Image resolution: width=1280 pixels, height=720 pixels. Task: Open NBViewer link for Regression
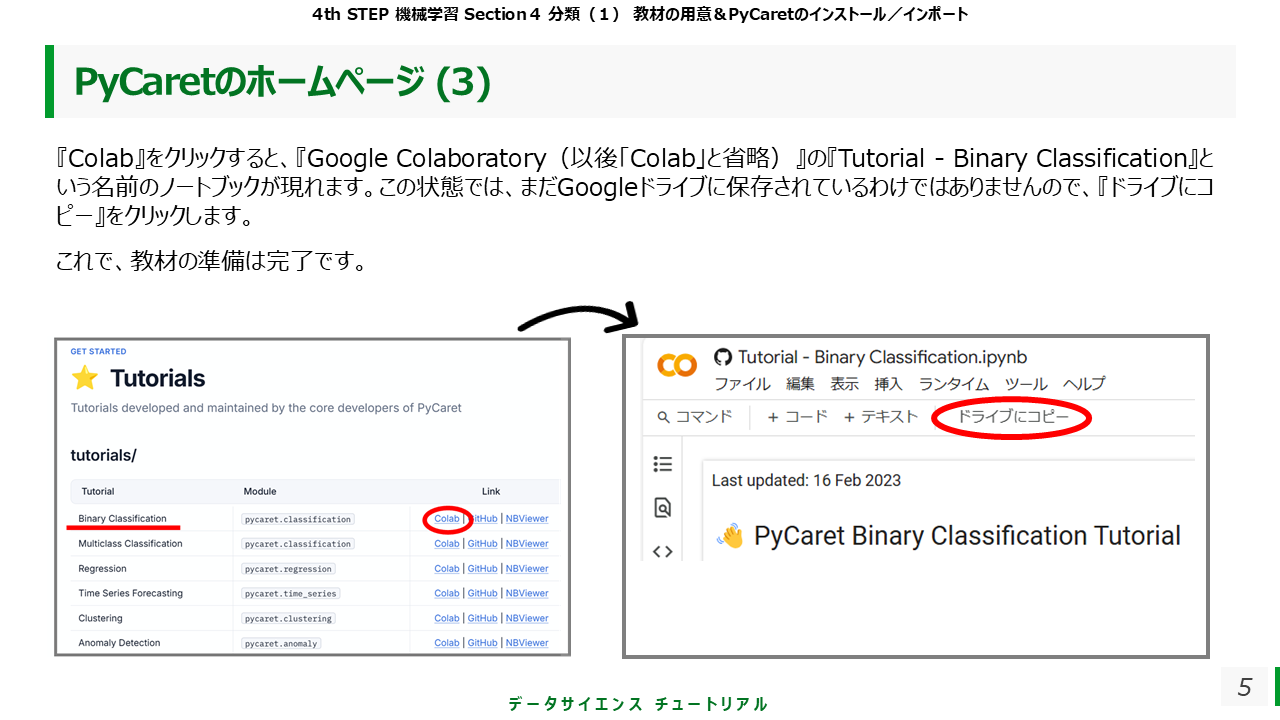pos(527,569)
